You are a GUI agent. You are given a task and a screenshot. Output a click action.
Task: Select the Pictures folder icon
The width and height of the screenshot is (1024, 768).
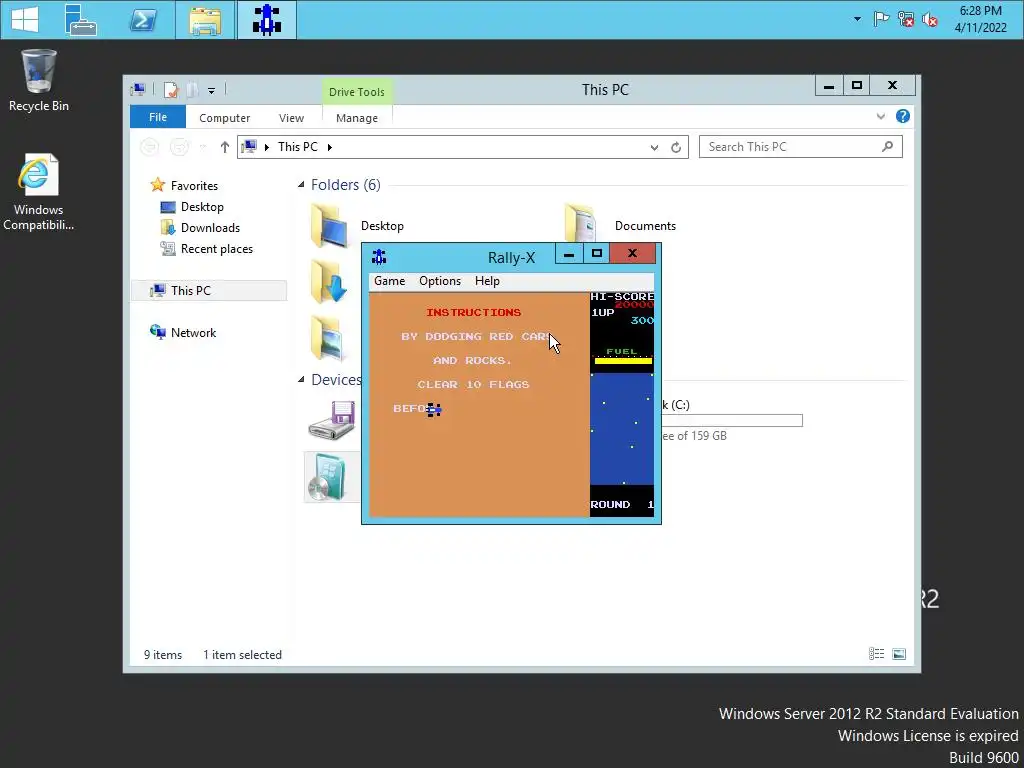pos(328,338)
